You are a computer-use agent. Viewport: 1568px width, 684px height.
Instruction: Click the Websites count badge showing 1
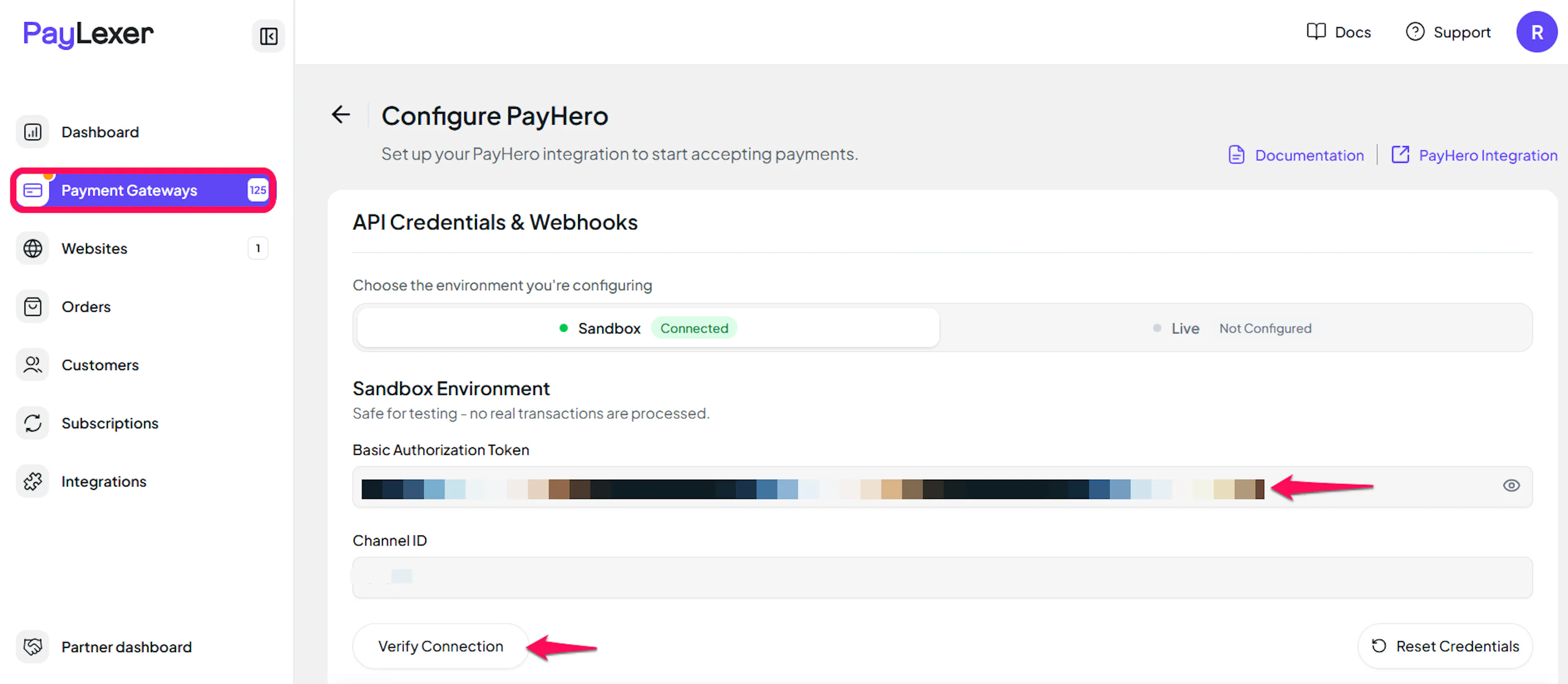[258, 248]
